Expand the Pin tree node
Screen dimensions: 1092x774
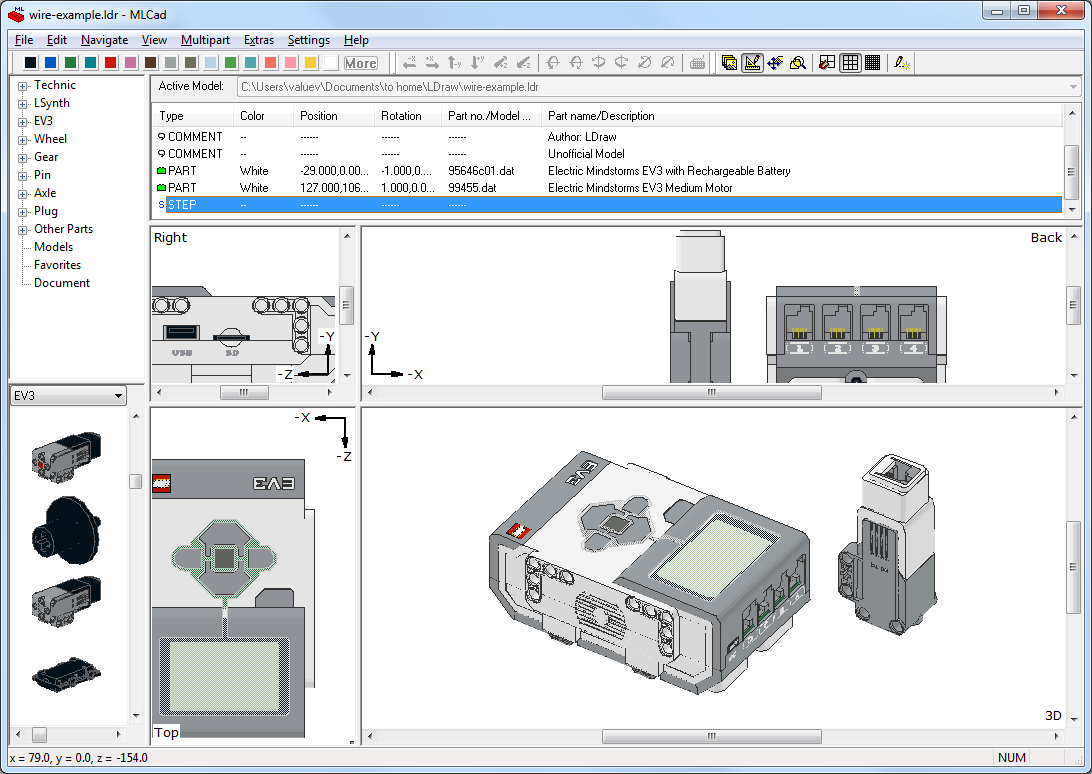pyautogui.click(x=22, y=176)
